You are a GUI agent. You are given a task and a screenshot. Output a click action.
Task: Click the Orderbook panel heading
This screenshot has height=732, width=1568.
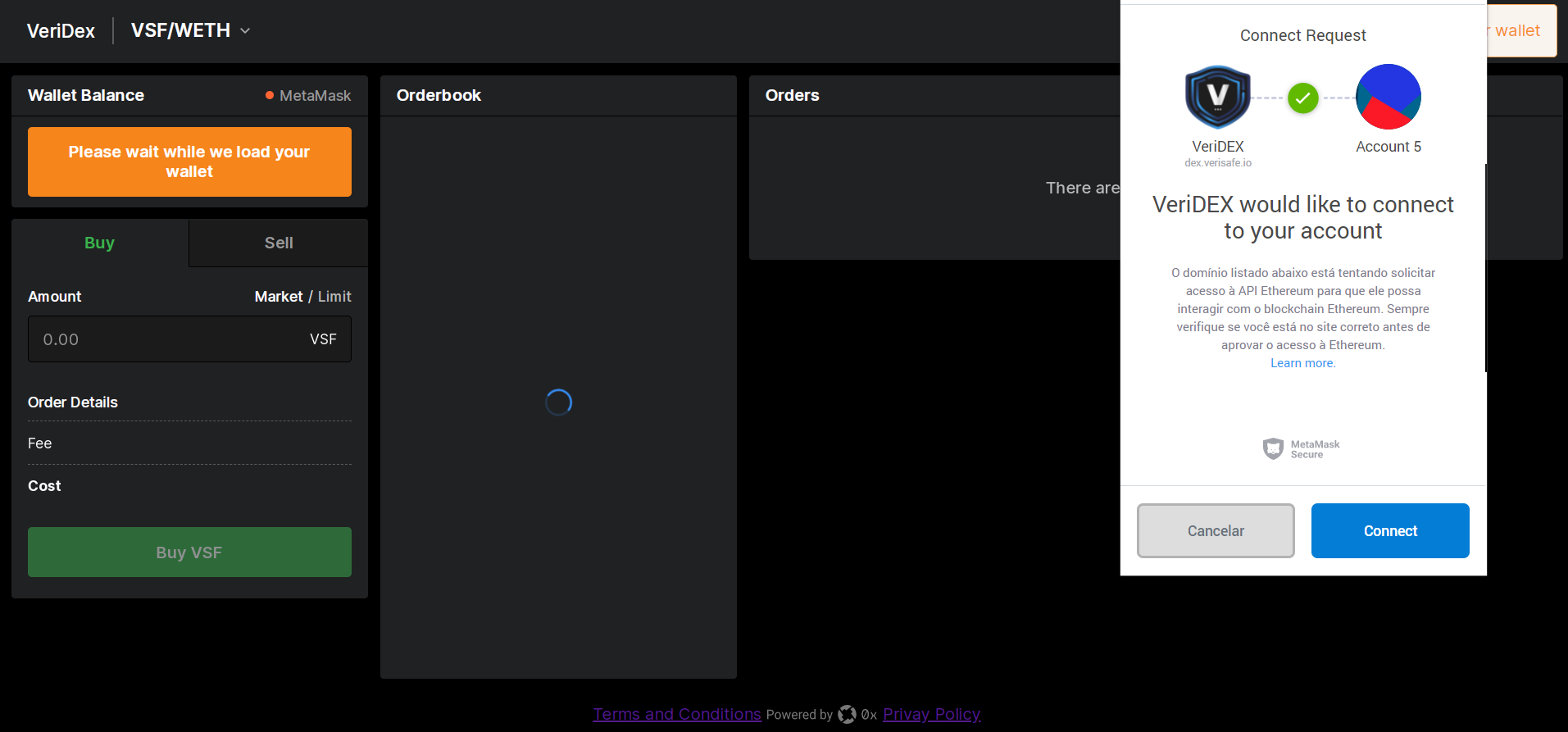click(x=439, y=95)
